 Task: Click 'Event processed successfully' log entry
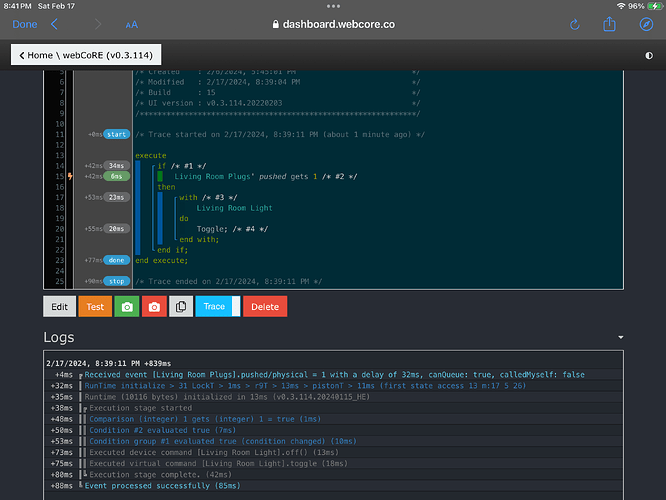(x=162, y=486)
